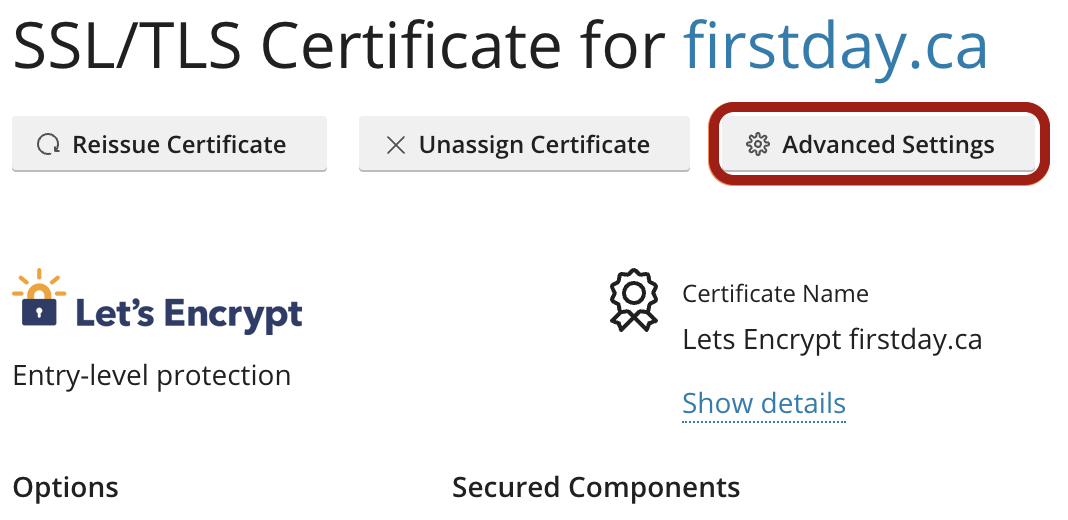
Task: Click the keyhole in the padlock logo
Action: (x=40, y=313)
